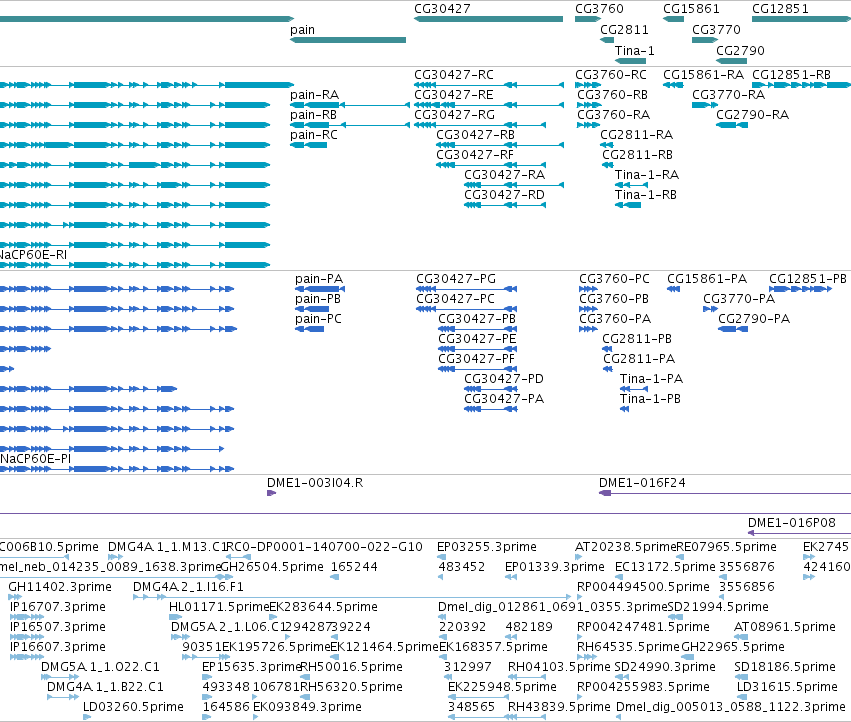Click the DMG4A.2_1.I16.F1 feature label
The image size is (851, 722).
pyautogui.click(x=188, y=587)
